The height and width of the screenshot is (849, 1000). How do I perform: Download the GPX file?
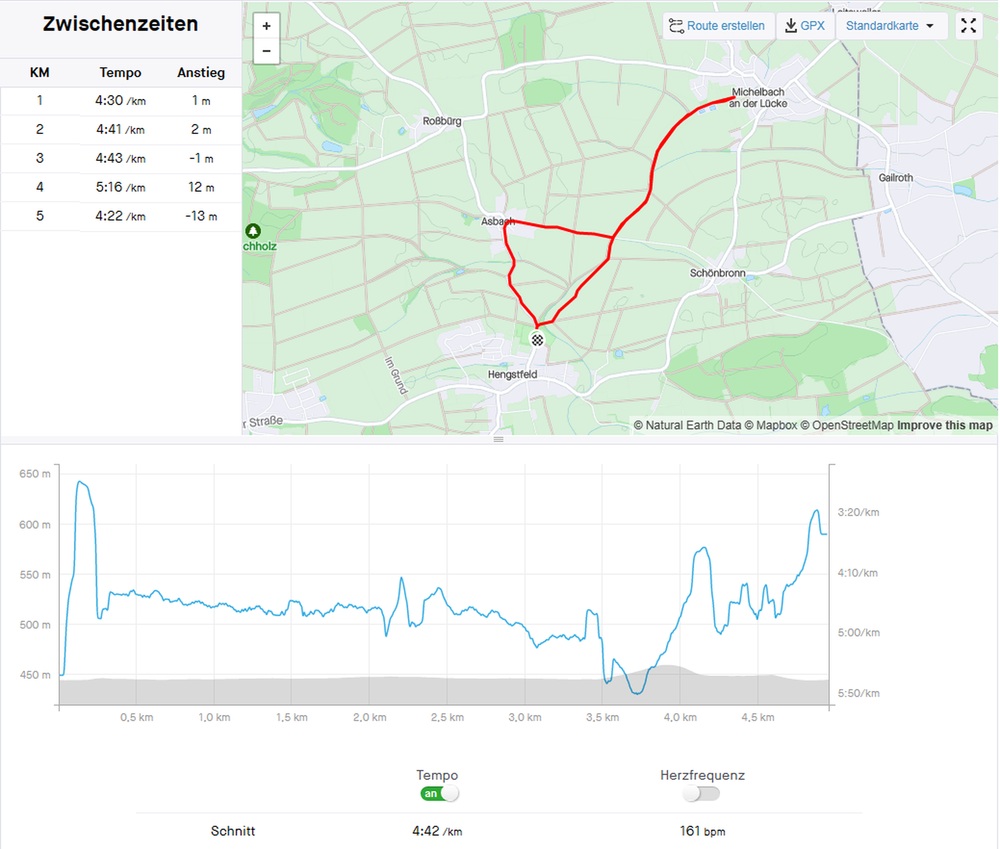[x=805, y=26]
